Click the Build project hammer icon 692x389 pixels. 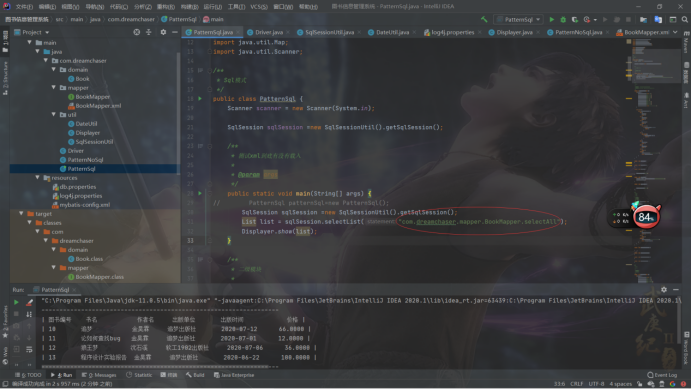[484, 19]
